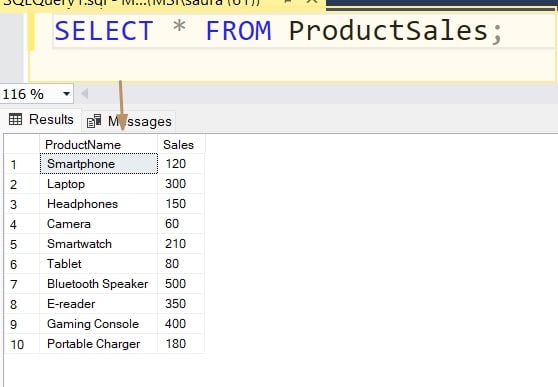Click the Sales value 60
Screen dimensions: 558x387
click(181, 224)
